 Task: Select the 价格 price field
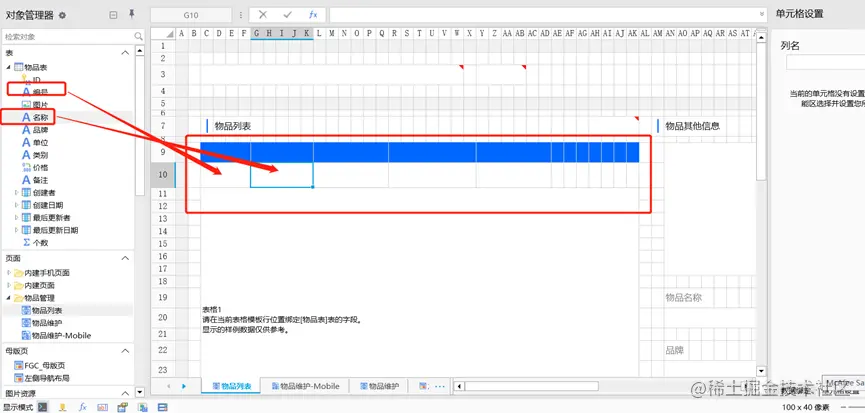click(x=35, y=167)
